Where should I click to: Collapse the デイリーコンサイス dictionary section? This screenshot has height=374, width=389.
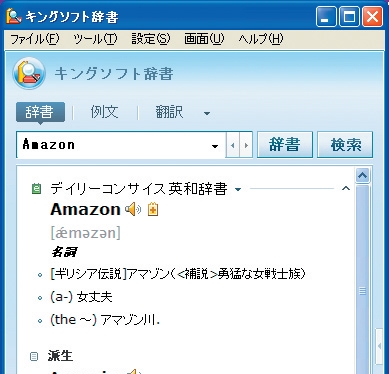(346, 189)
